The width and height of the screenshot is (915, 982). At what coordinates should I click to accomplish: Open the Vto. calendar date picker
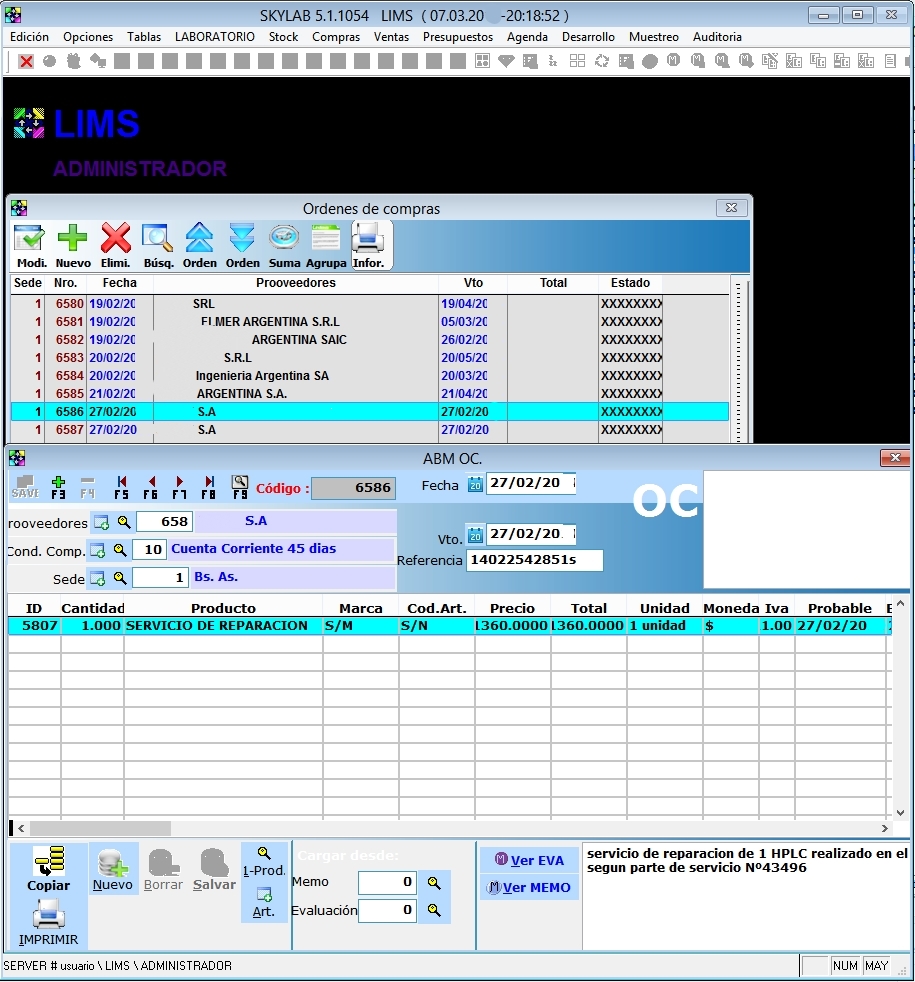tap(475, 535)
